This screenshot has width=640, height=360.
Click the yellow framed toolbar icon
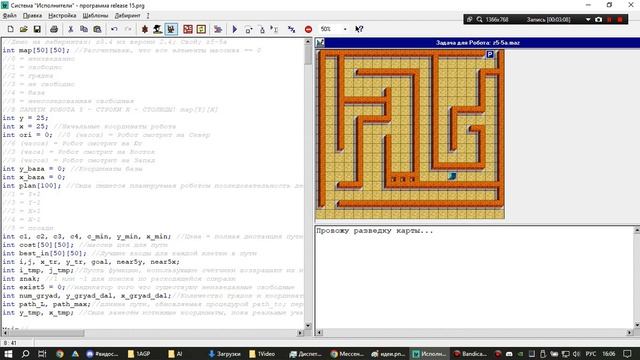coord(201,29)
